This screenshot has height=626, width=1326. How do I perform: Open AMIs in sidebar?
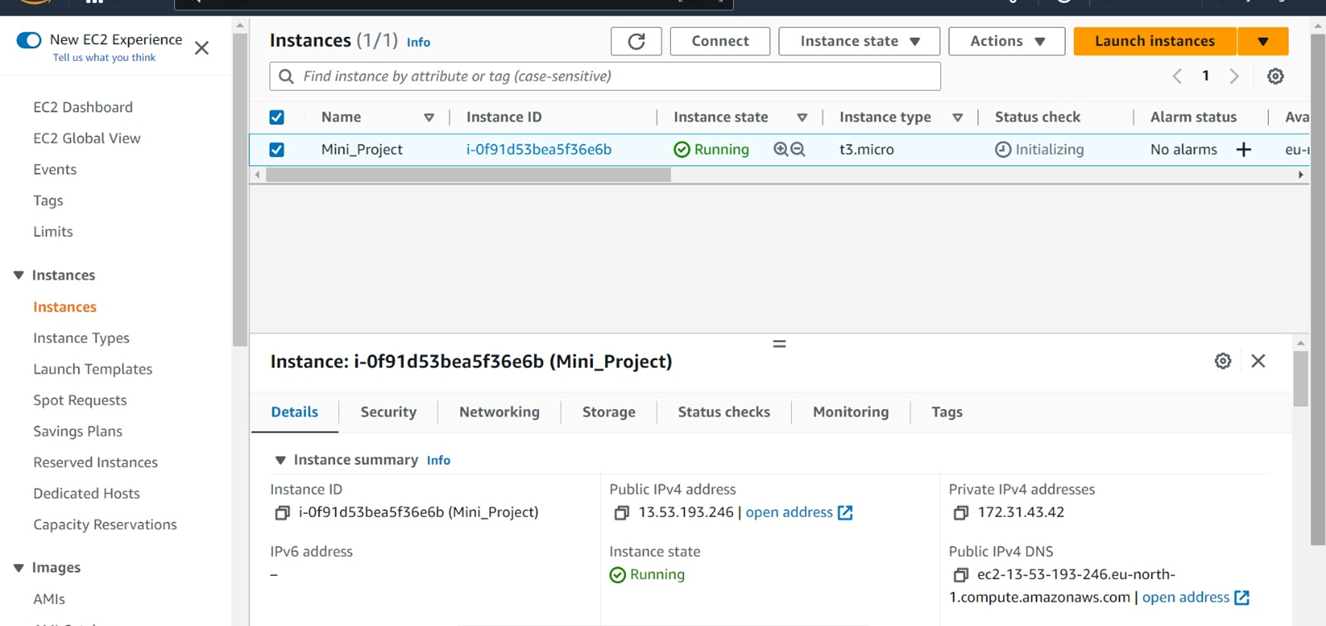point(49,599)
